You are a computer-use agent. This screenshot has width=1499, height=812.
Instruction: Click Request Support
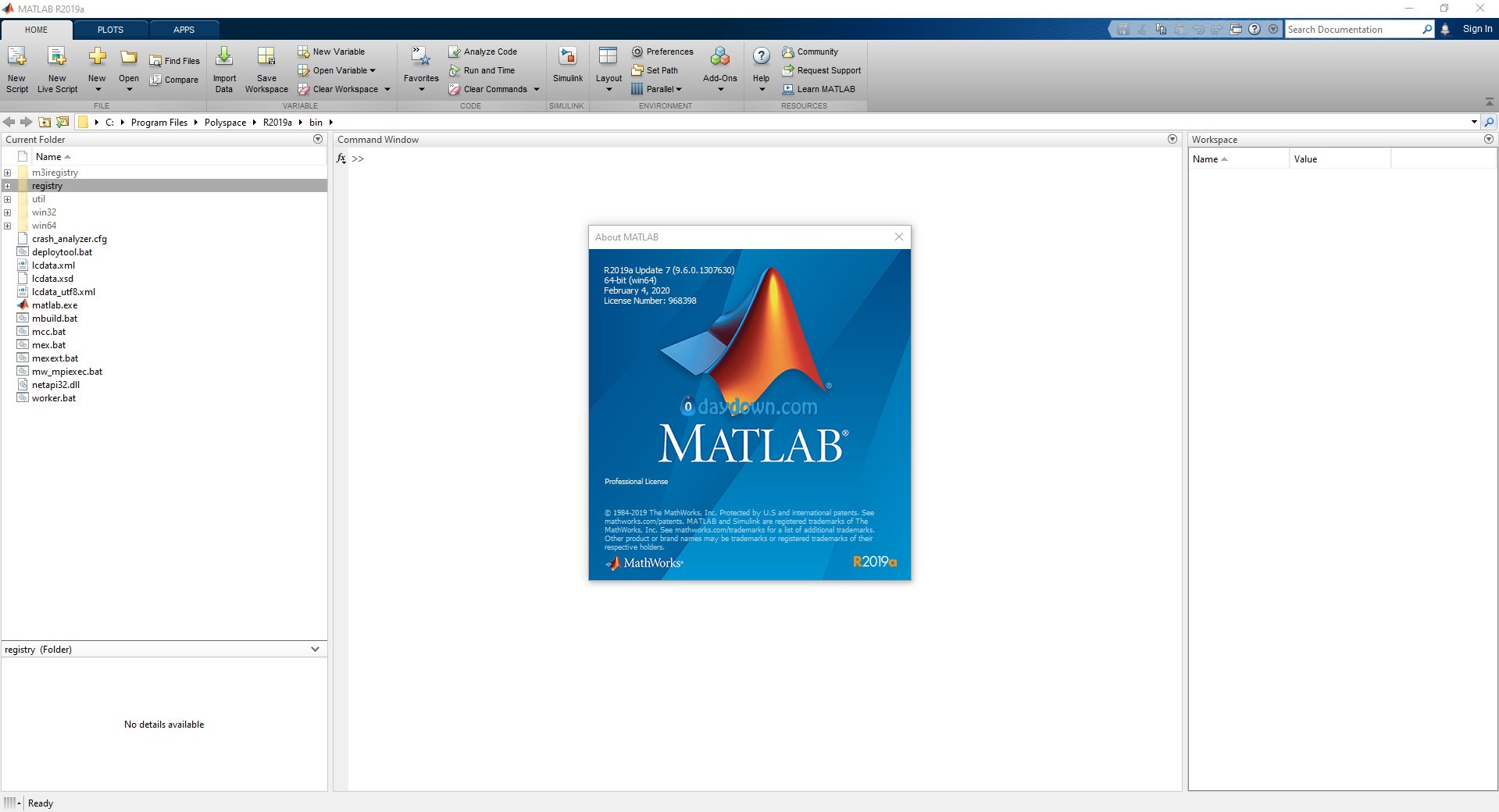point(821,70)
